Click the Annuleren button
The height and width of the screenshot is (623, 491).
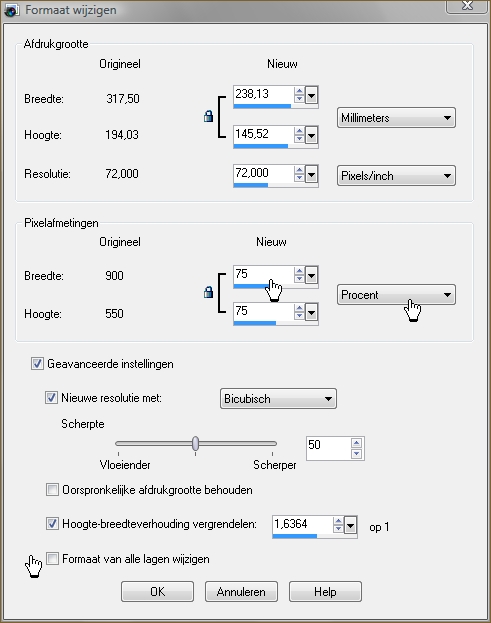pos(241,592)
